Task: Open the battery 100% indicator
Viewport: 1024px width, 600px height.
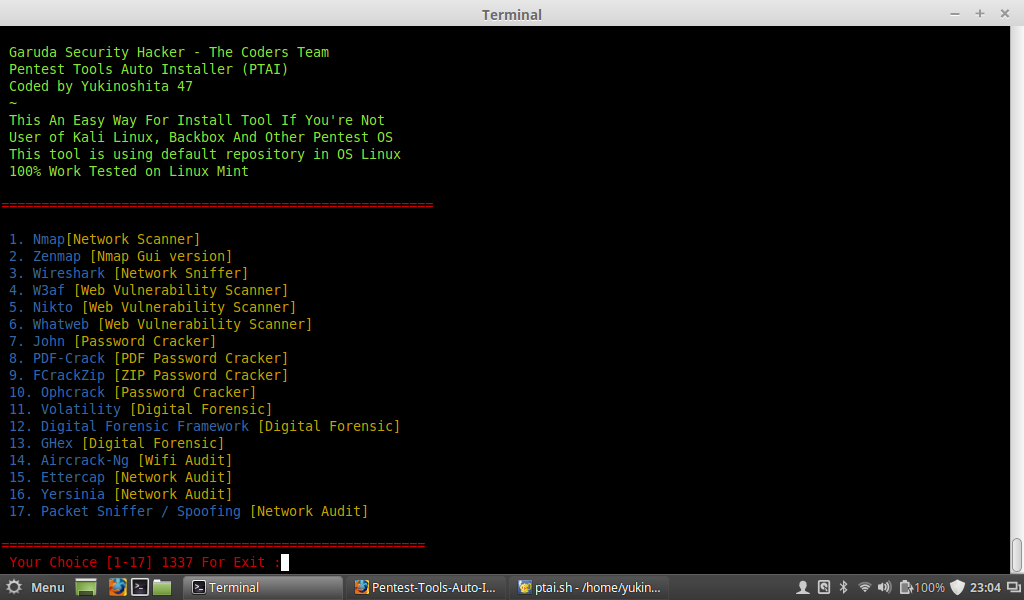Action: click(x=922, y=588)
